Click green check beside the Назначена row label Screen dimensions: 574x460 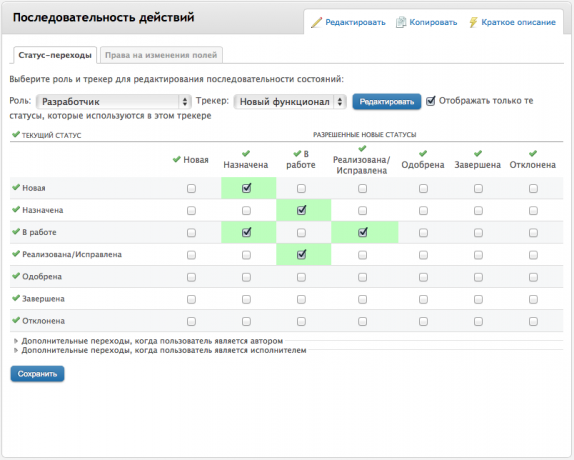16,209
